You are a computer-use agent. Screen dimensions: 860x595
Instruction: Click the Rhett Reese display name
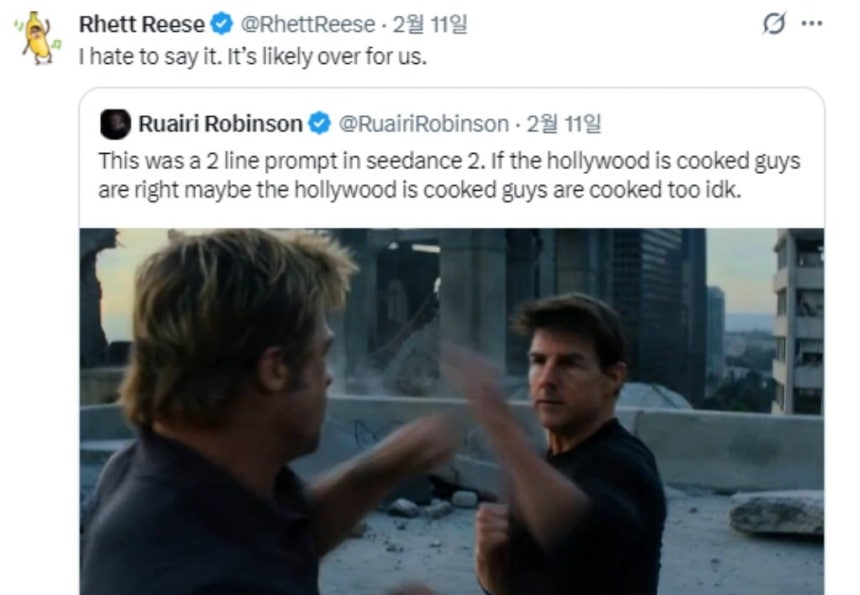pos(142,24)
